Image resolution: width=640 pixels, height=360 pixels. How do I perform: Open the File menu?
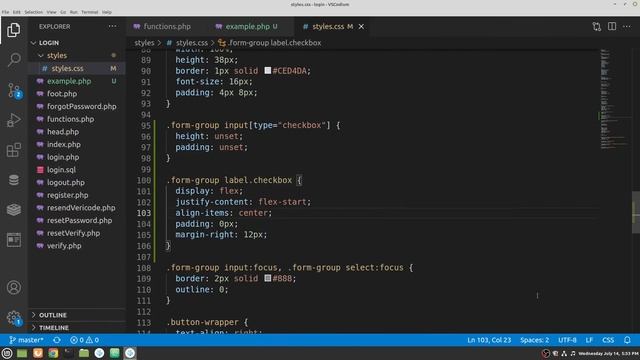click(5, 12)
